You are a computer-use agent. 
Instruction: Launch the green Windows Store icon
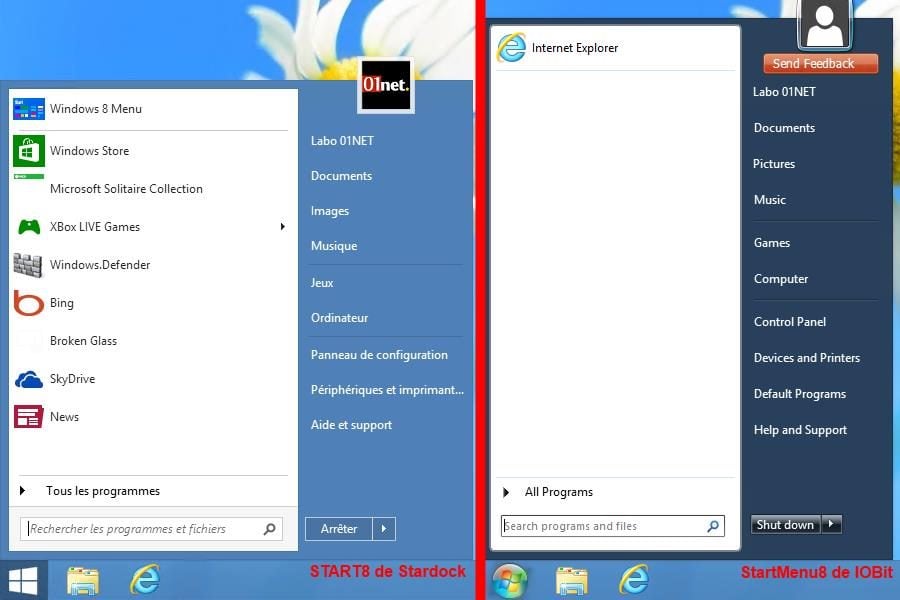[x=29, y=151]
